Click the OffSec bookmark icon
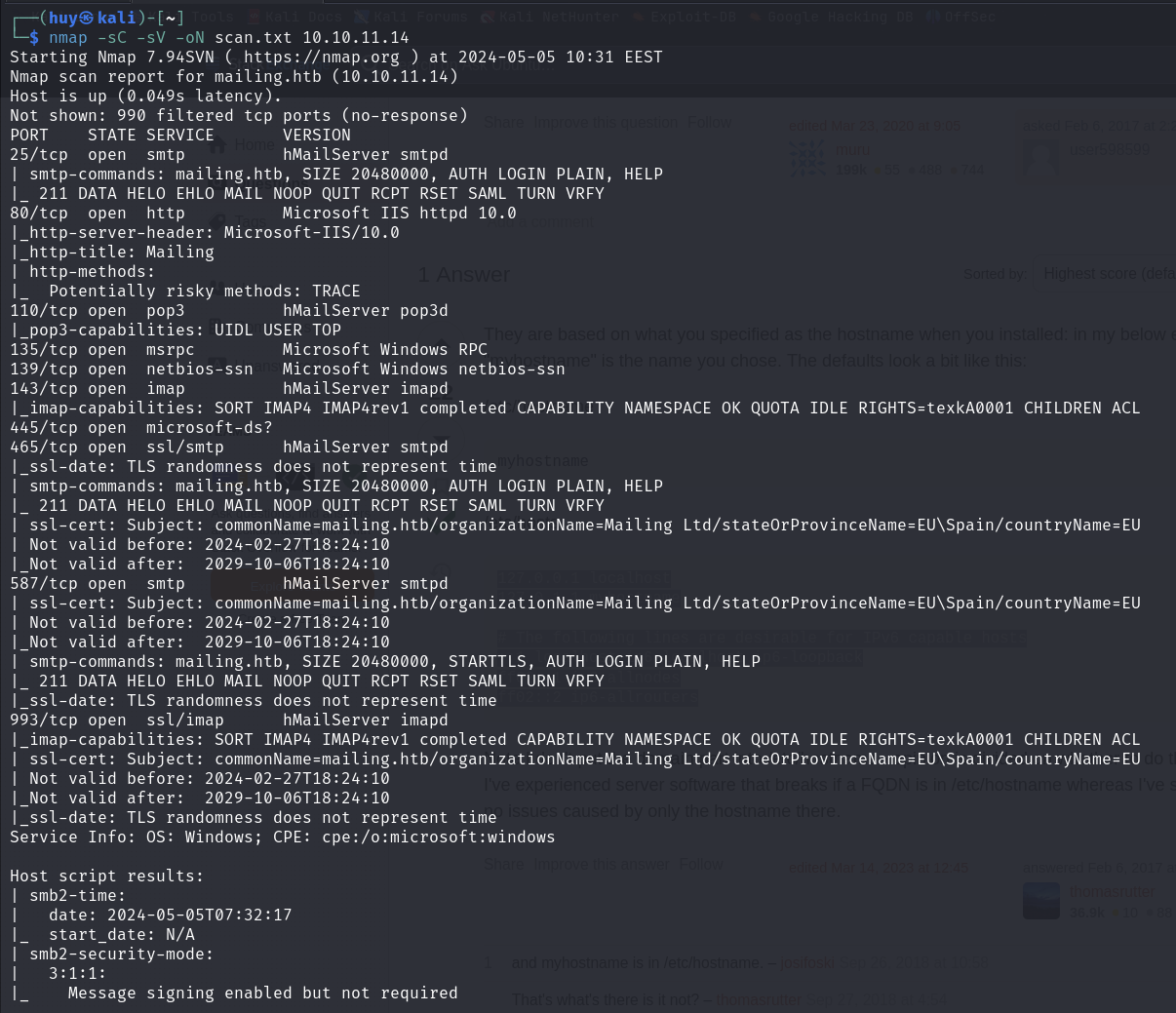The image size is (1176, 1013). point(932,17)
